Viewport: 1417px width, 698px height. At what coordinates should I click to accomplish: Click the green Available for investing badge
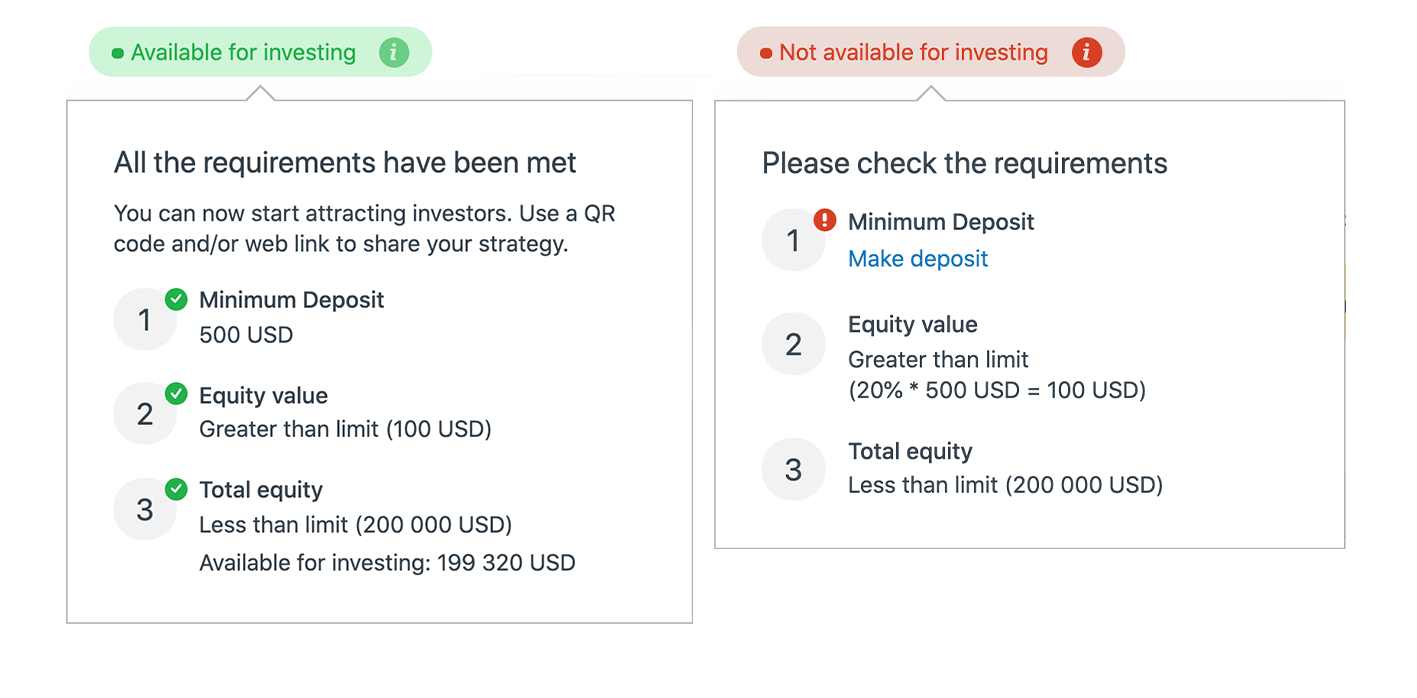coord(244,53)
